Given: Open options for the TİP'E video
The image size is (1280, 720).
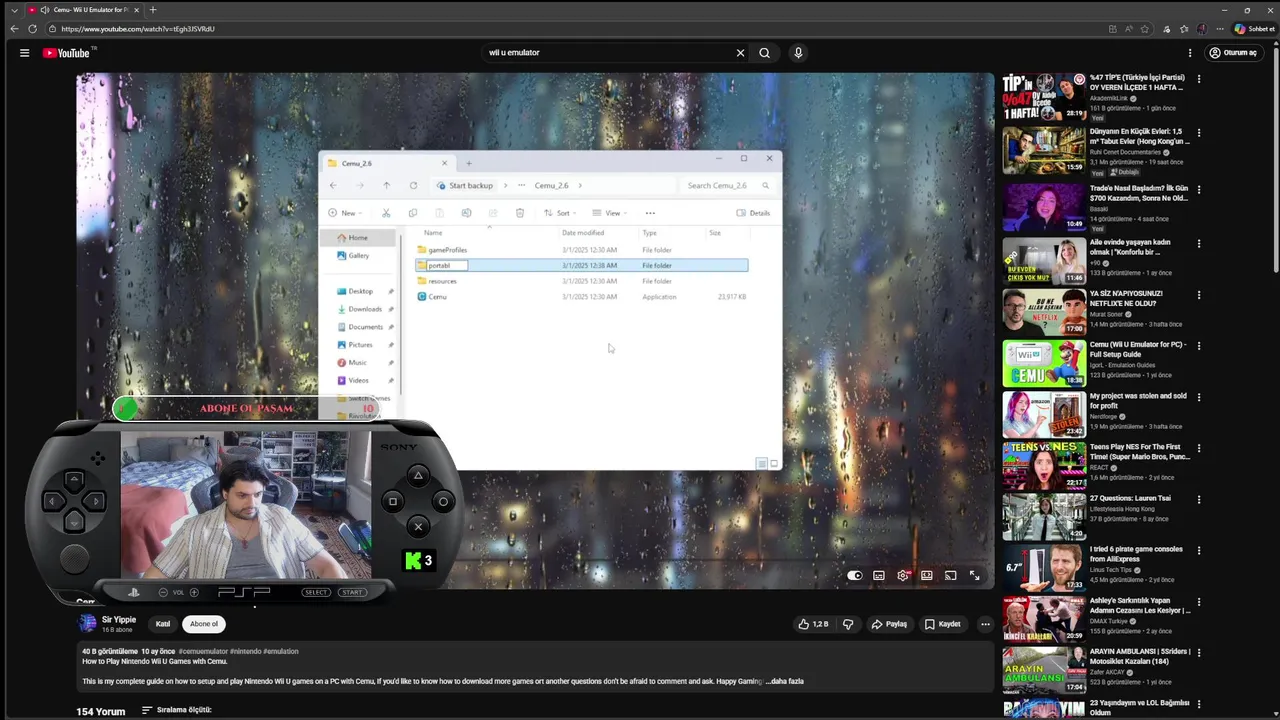Looking at the screenshot, I should (1198, 79).
